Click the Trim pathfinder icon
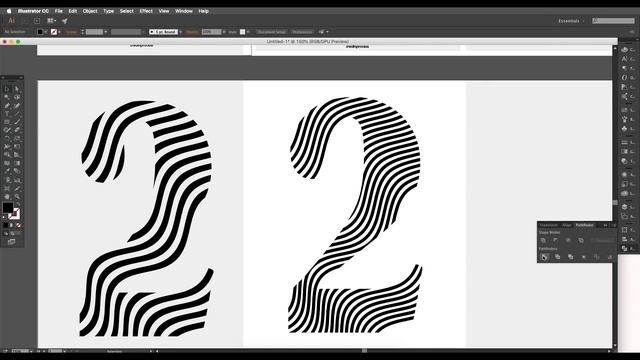 [x=557, y=257]
